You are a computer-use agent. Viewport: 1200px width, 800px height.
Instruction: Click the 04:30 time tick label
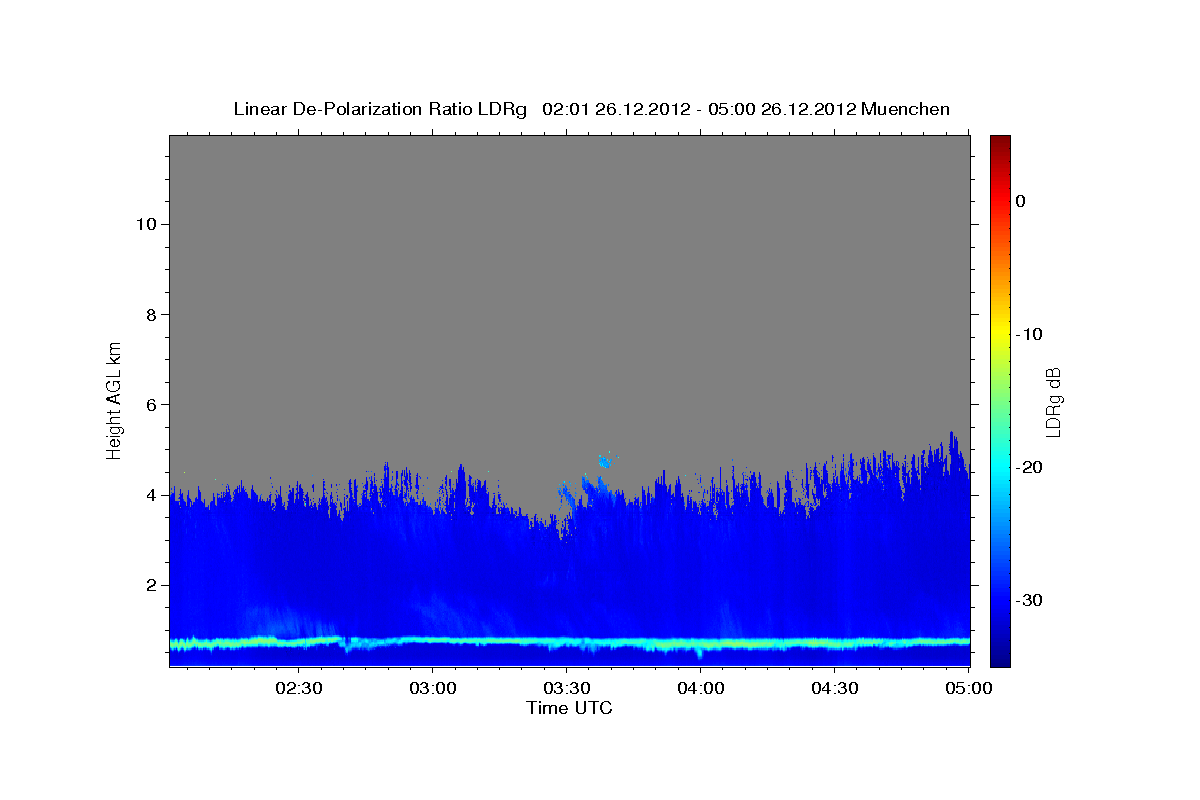[835, 688]
